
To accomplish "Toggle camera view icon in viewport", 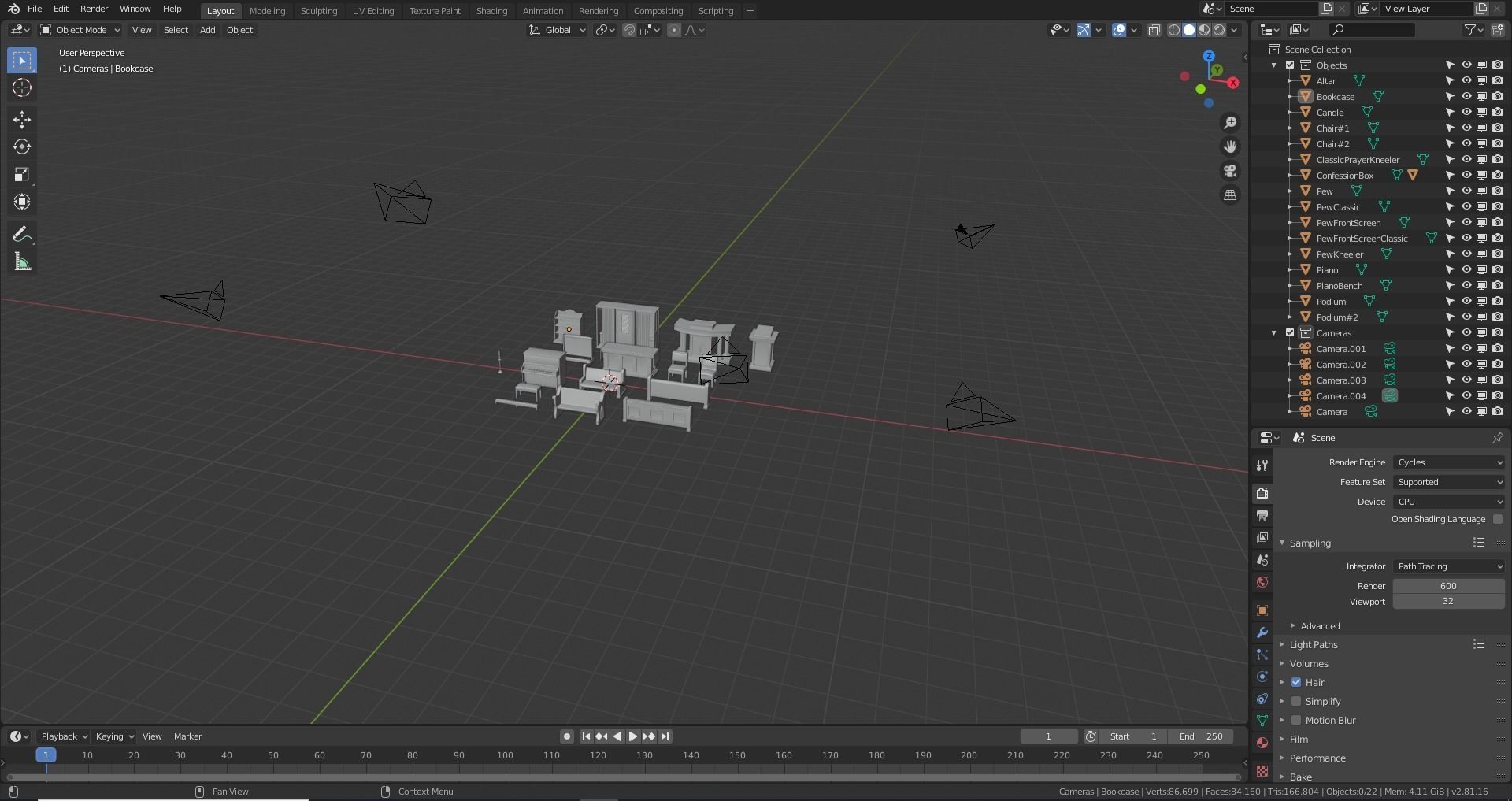I will (1230, 171).
